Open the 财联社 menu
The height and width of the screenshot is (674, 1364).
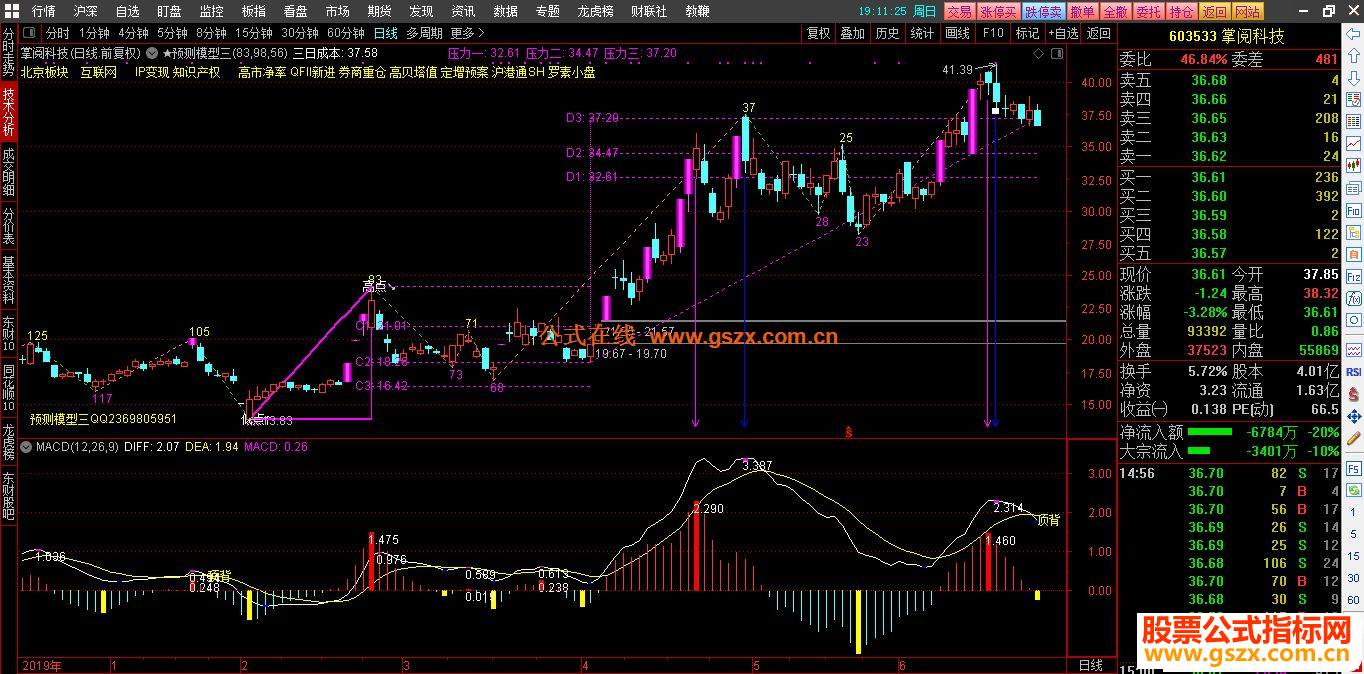pos(651,11)
